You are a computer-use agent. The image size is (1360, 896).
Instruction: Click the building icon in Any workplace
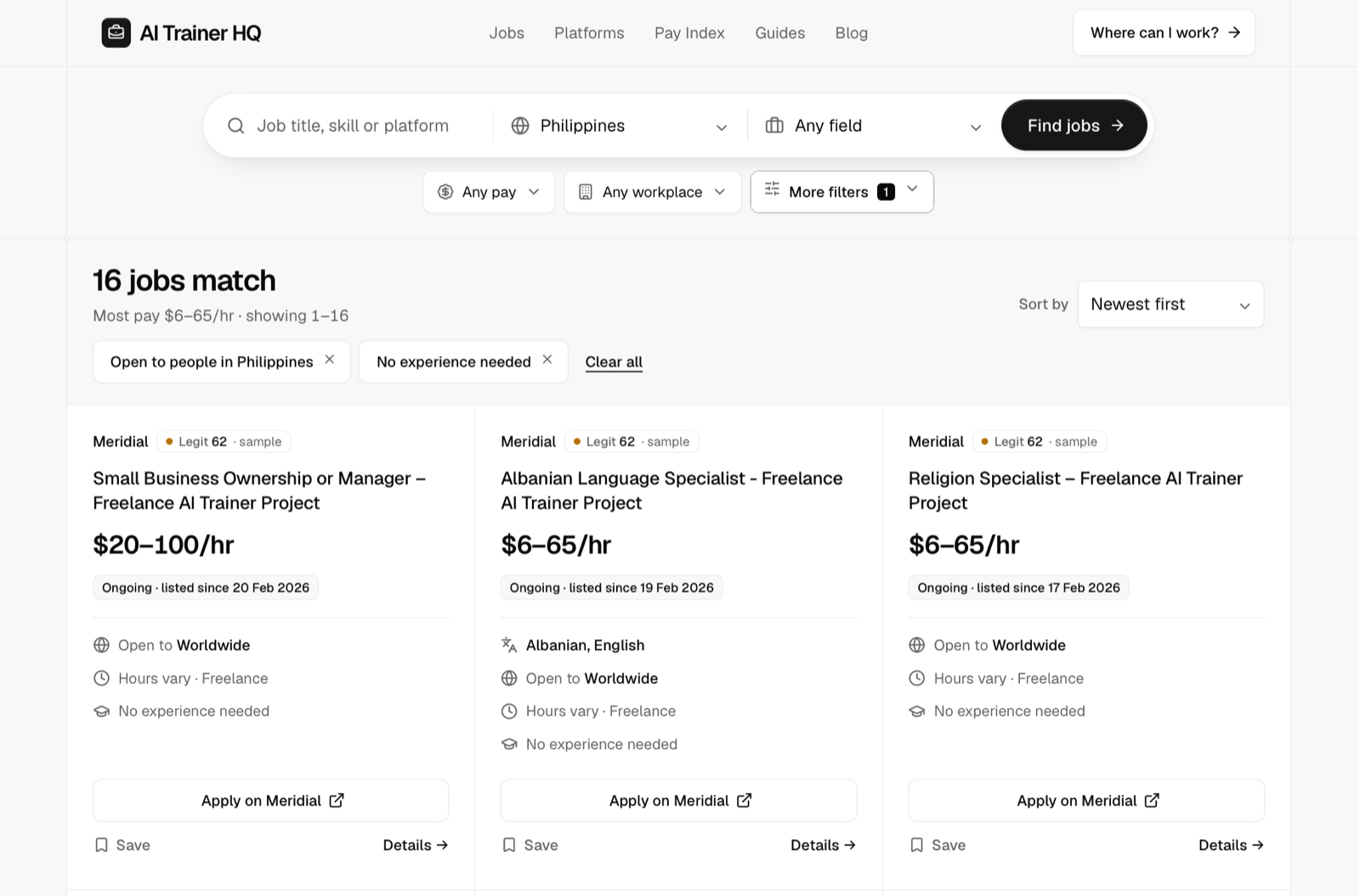point(586,192)
